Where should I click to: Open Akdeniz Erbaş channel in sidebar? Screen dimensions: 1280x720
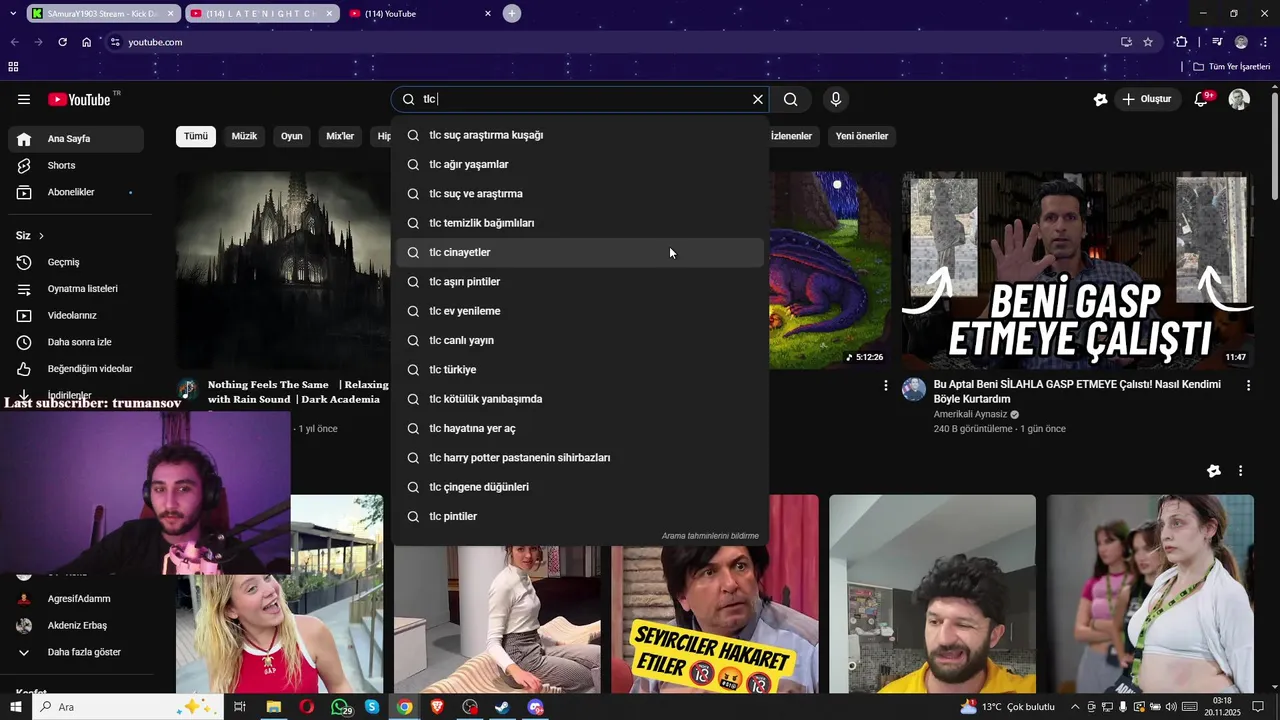tap(76, 626)
